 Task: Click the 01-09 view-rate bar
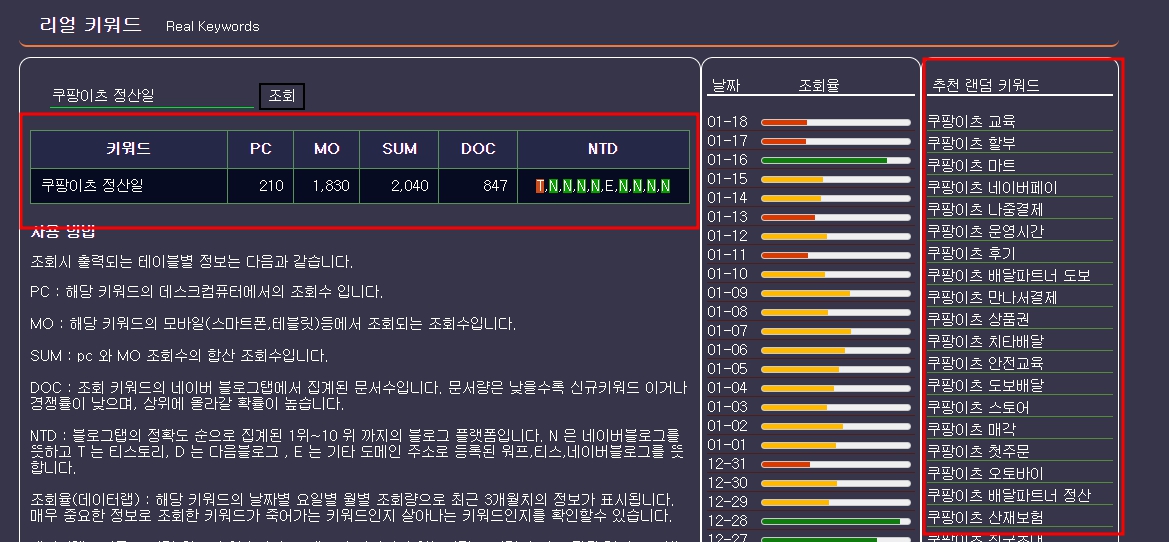point(836,293)
